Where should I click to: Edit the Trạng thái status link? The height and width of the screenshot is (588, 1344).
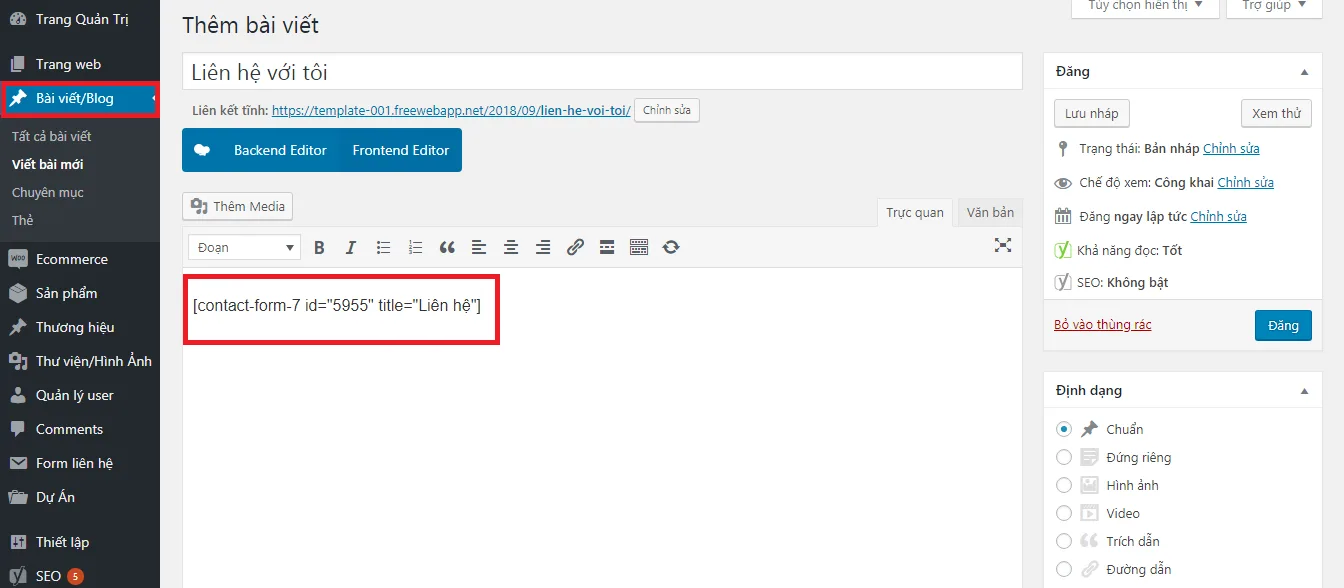[x=1231, y=148]
